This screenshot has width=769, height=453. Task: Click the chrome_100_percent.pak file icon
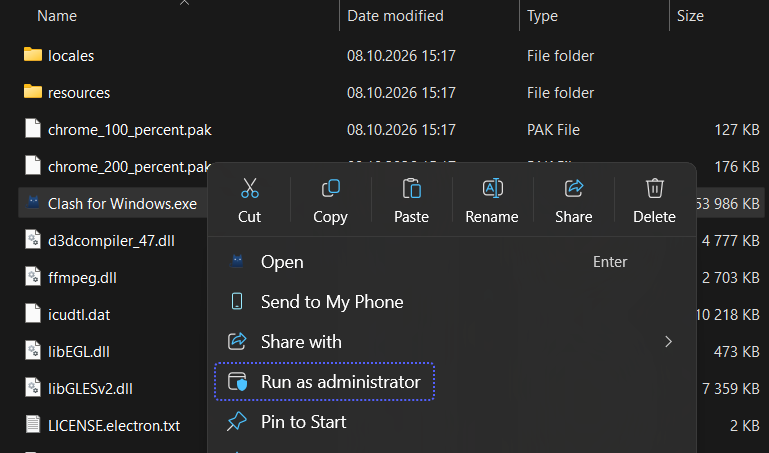pyautogui.click(x=33, y=129)
